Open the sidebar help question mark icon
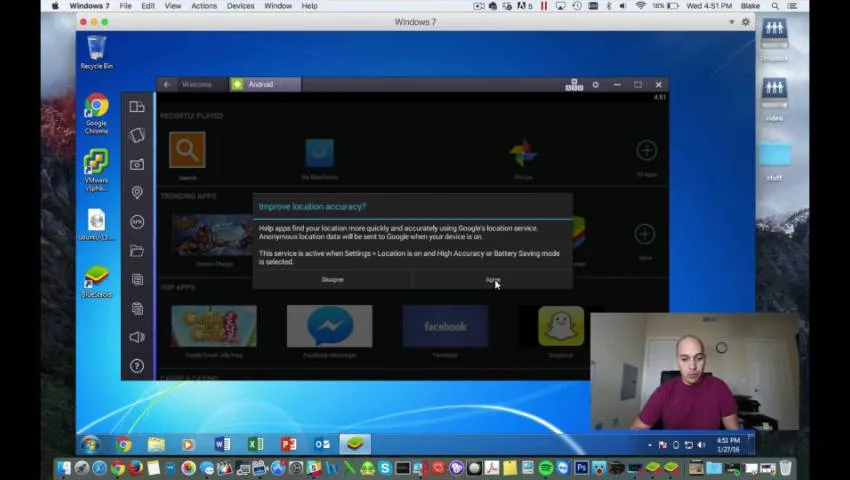Screen dimensions: 850x480 click(137, 366)
